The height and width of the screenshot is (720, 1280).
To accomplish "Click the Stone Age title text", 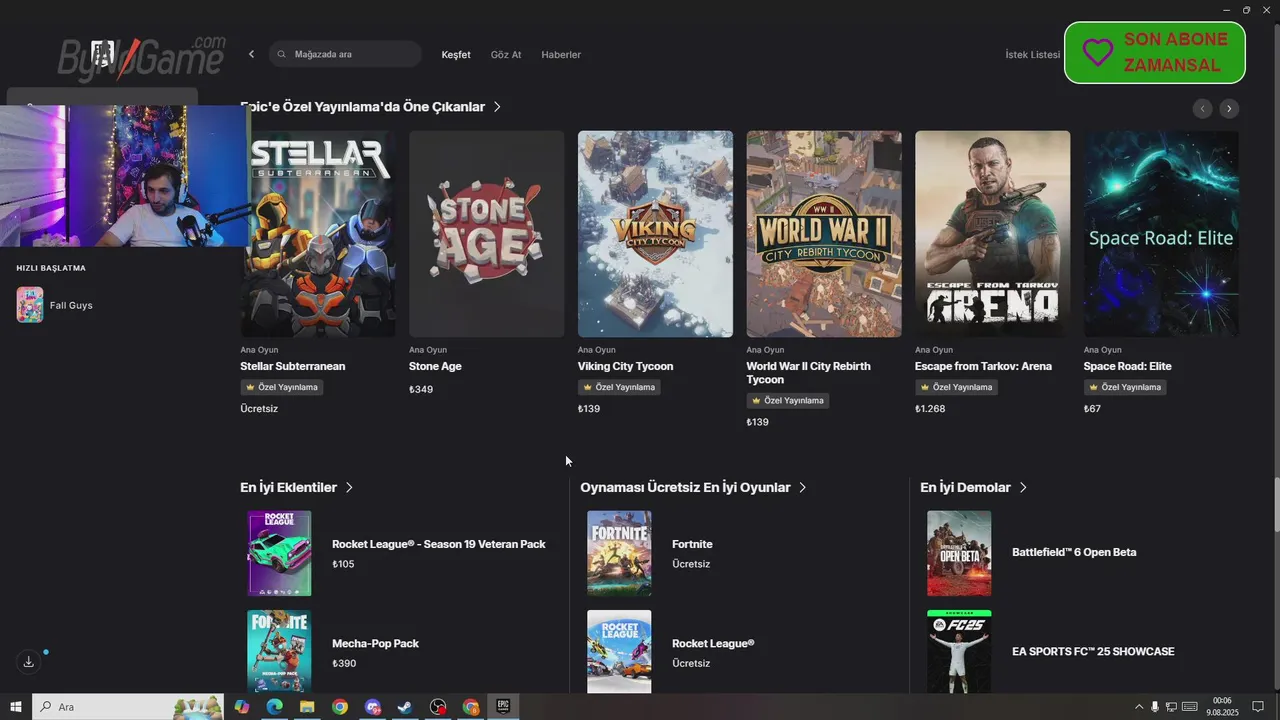I will tap(435, 366).
